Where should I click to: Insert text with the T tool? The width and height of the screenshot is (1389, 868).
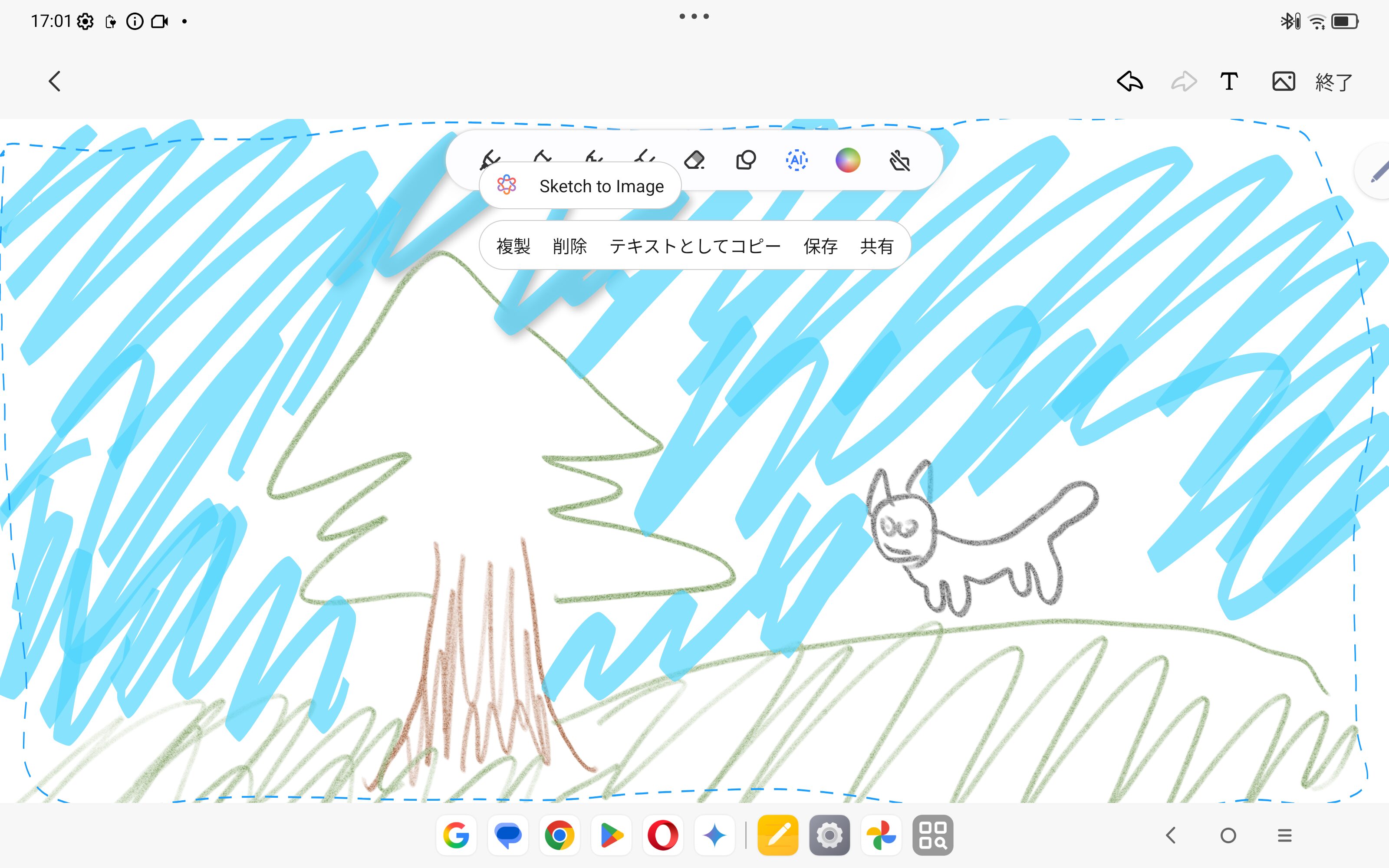pos(1229,82)
